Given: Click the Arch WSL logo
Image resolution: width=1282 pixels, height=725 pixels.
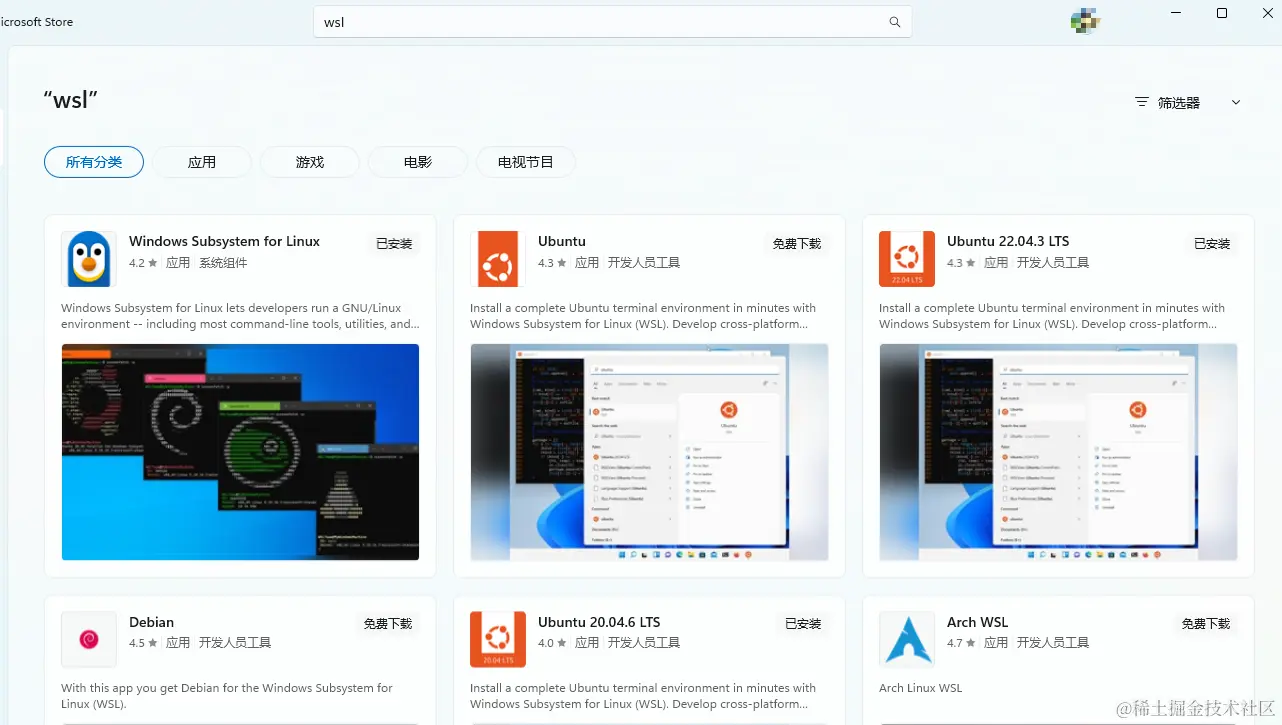Looking at the screenshot, I should [906, 639].
